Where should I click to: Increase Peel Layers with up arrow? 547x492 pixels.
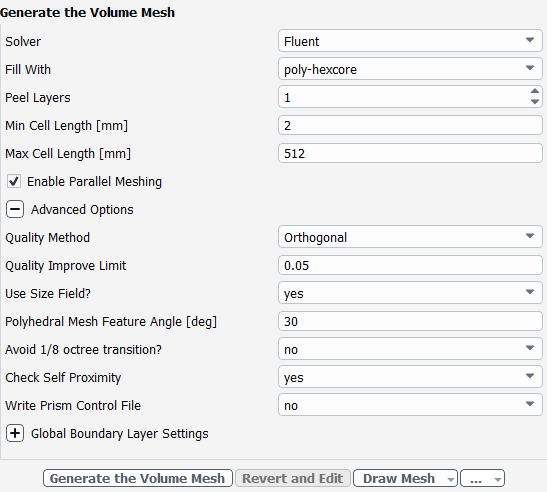coord(534,91)
